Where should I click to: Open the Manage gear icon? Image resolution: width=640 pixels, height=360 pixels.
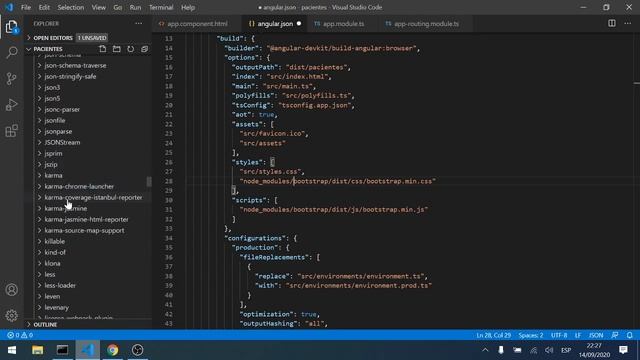pyautogui.click(x=11, y=316)
